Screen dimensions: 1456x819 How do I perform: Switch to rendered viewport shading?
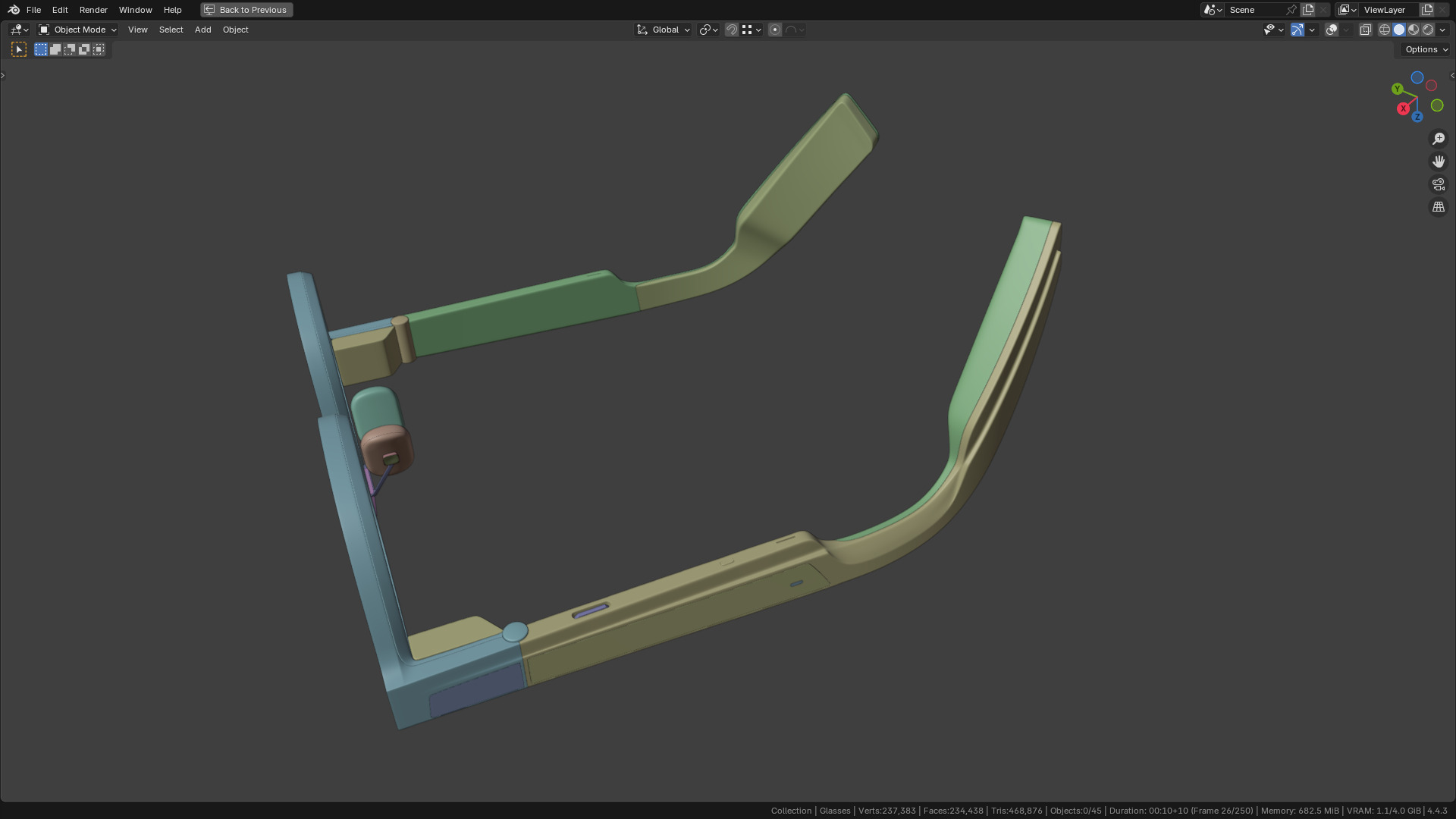click(1428, 30)
